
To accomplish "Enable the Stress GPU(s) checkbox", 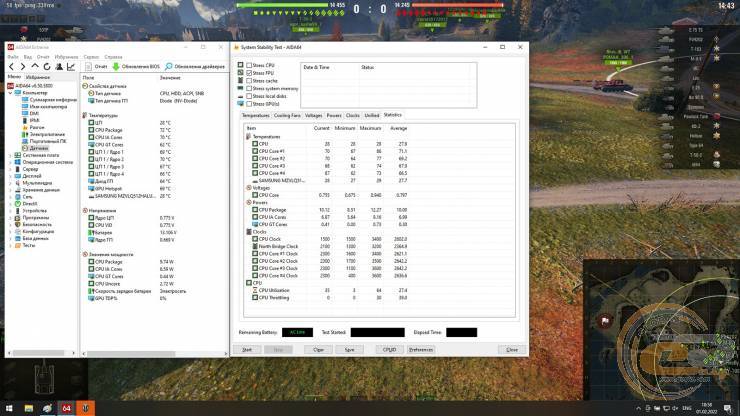I will click(249, 104).
